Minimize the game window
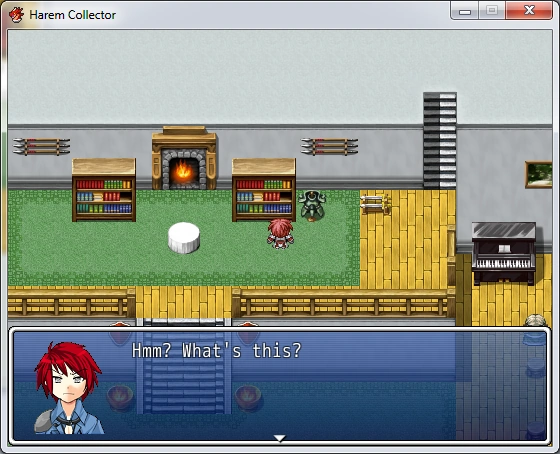Image resolution: width=560 pixels, height=454 pixels. [x=465, y=11]
